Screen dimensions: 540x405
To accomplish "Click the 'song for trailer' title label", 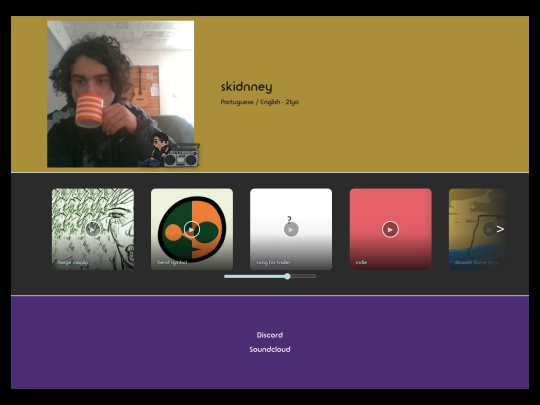I will coord(273,262).
